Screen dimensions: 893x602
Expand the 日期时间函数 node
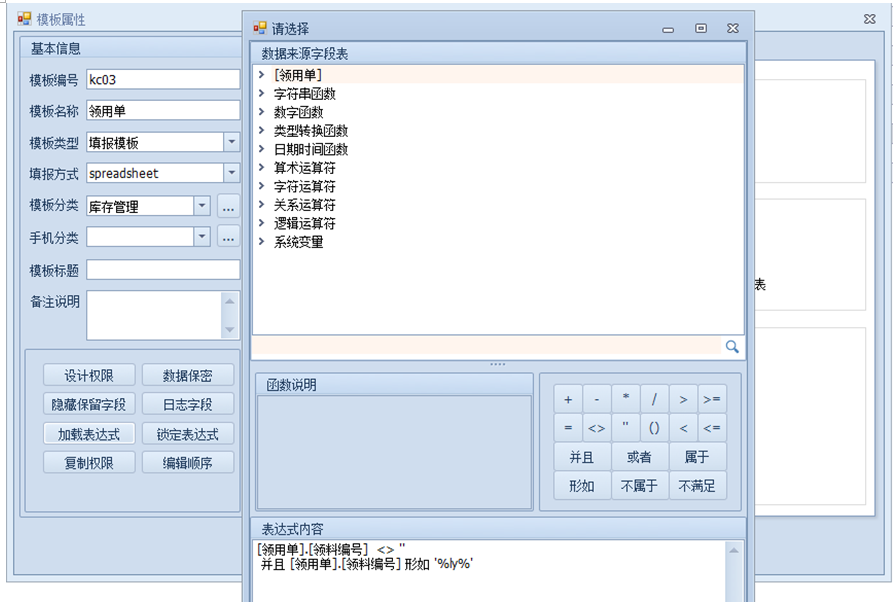tap(261, 150)
